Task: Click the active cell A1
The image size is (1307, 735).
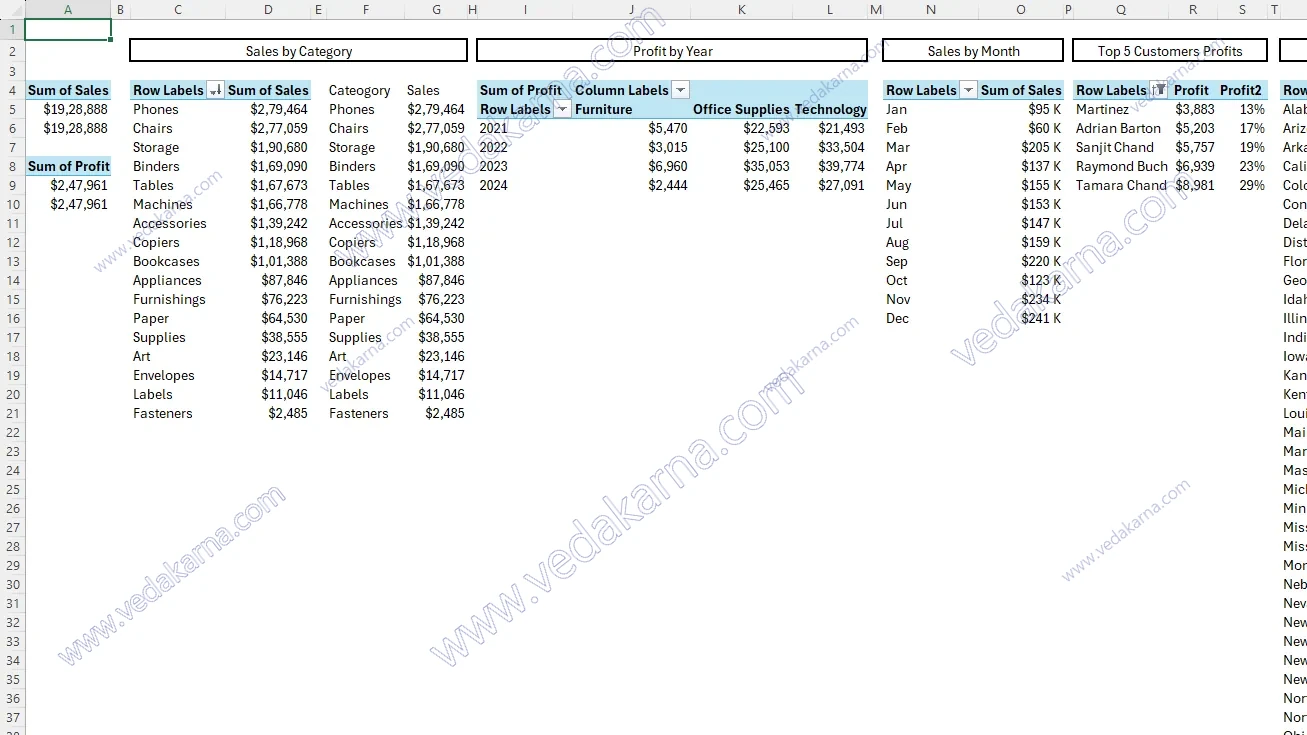Action: pos(68,30)
